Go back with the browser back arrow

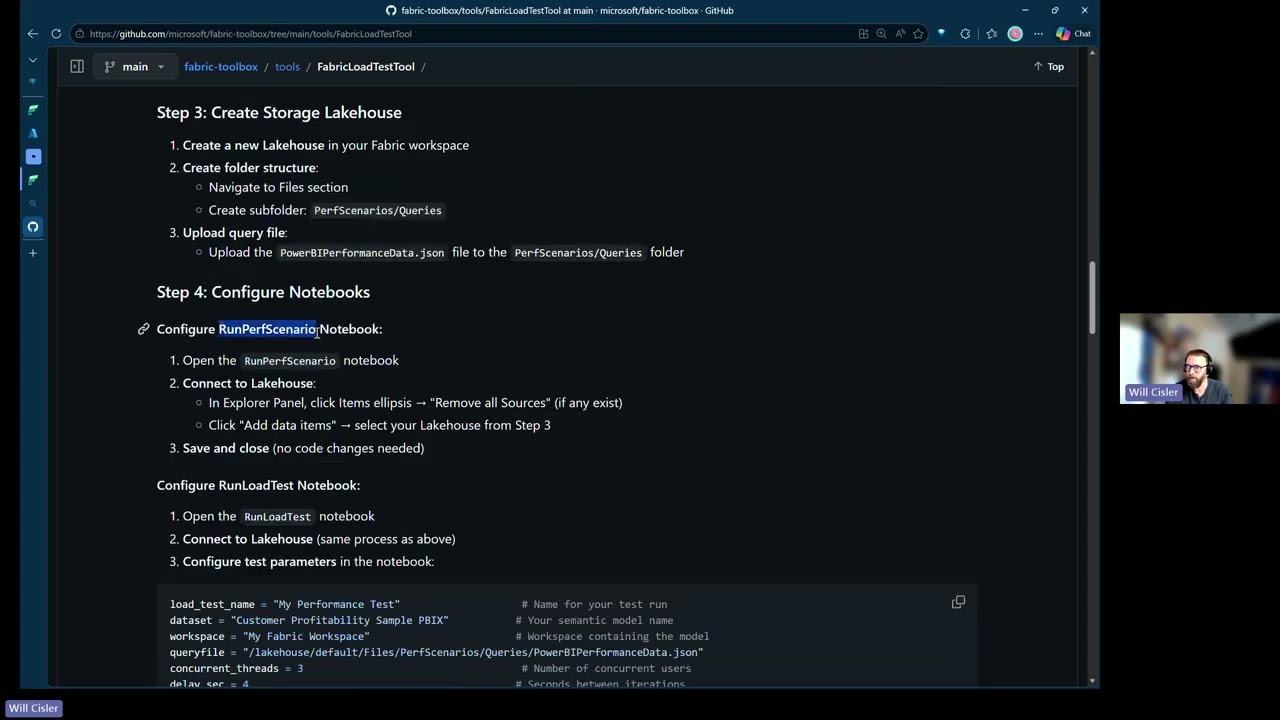[x=33, y=34]
